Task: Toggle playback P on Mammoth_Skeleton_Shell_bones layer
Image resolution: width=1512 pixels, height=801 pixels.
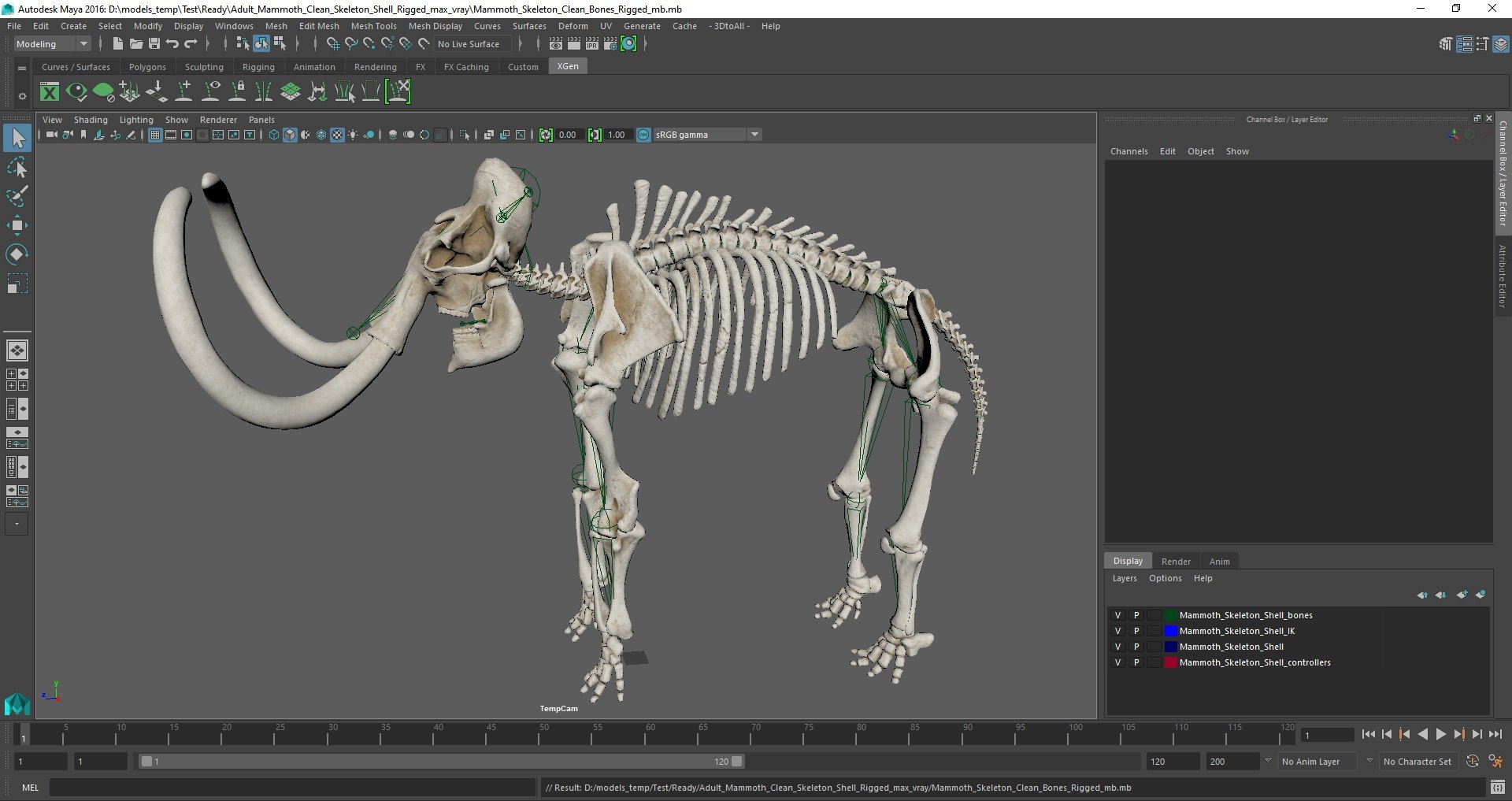Action: [1136, 615]
